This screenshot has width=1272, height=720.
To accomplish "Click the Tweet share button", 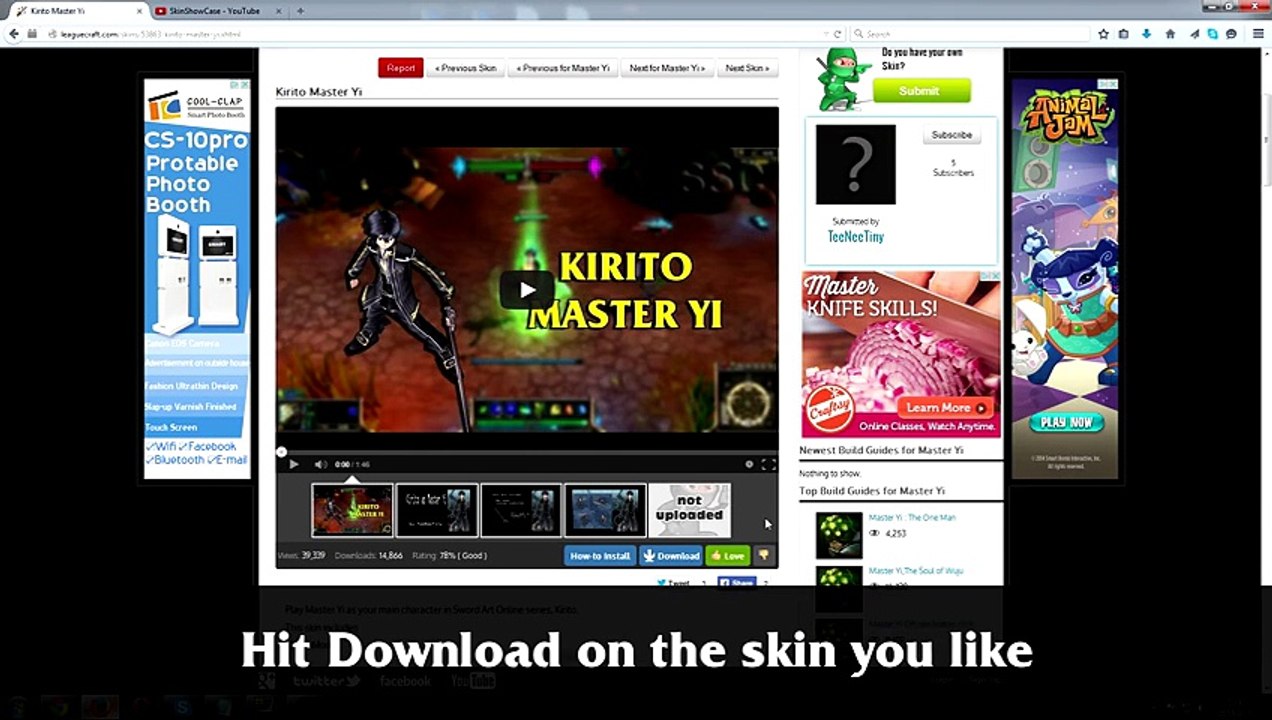I will (674, 582).
